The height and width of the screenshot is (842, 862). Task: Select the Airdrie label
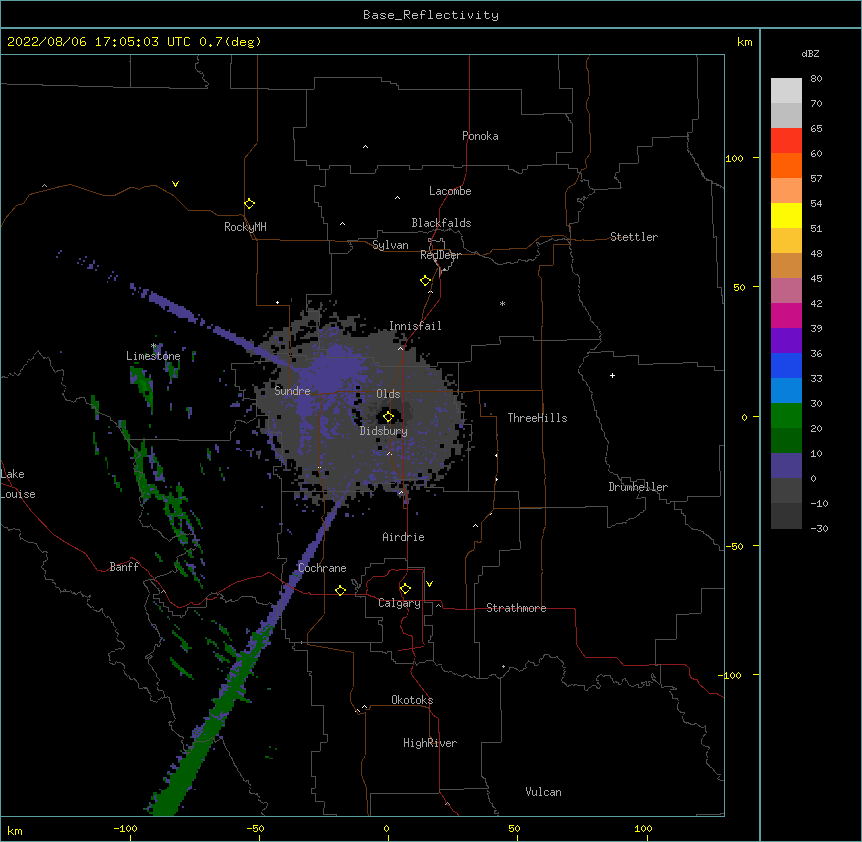tap(404, 537)
